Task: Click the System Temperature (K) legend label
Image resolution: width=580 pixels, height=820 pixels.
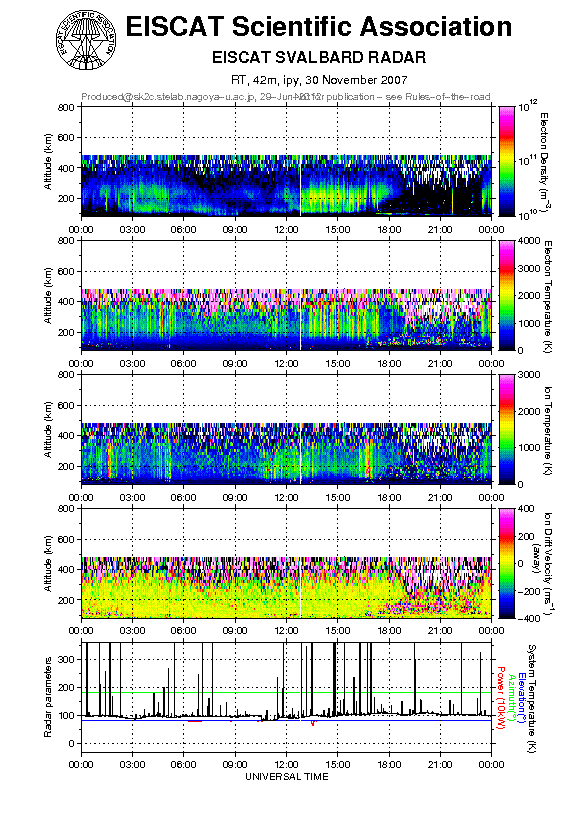Action: pos(532,697)
